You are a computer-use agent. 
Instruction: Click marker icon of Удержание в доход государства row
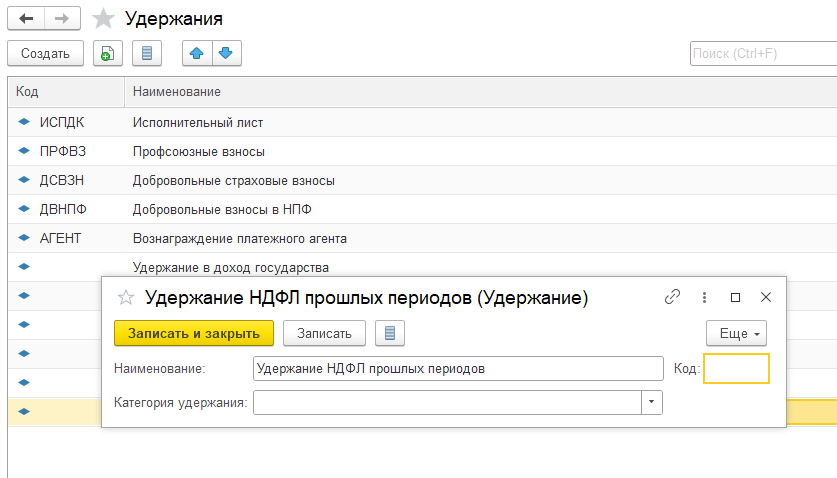click(24, 267)
